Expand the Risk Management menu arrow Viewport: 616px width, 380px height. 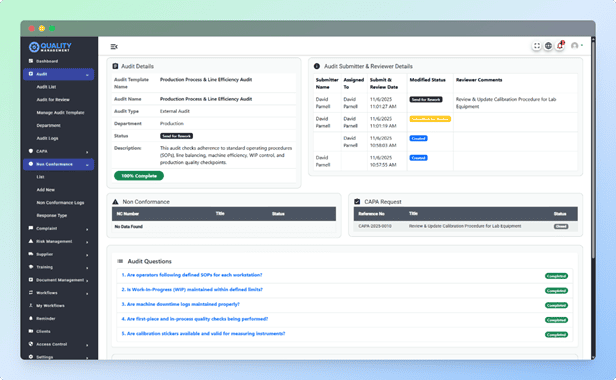(x=87, y=242)
